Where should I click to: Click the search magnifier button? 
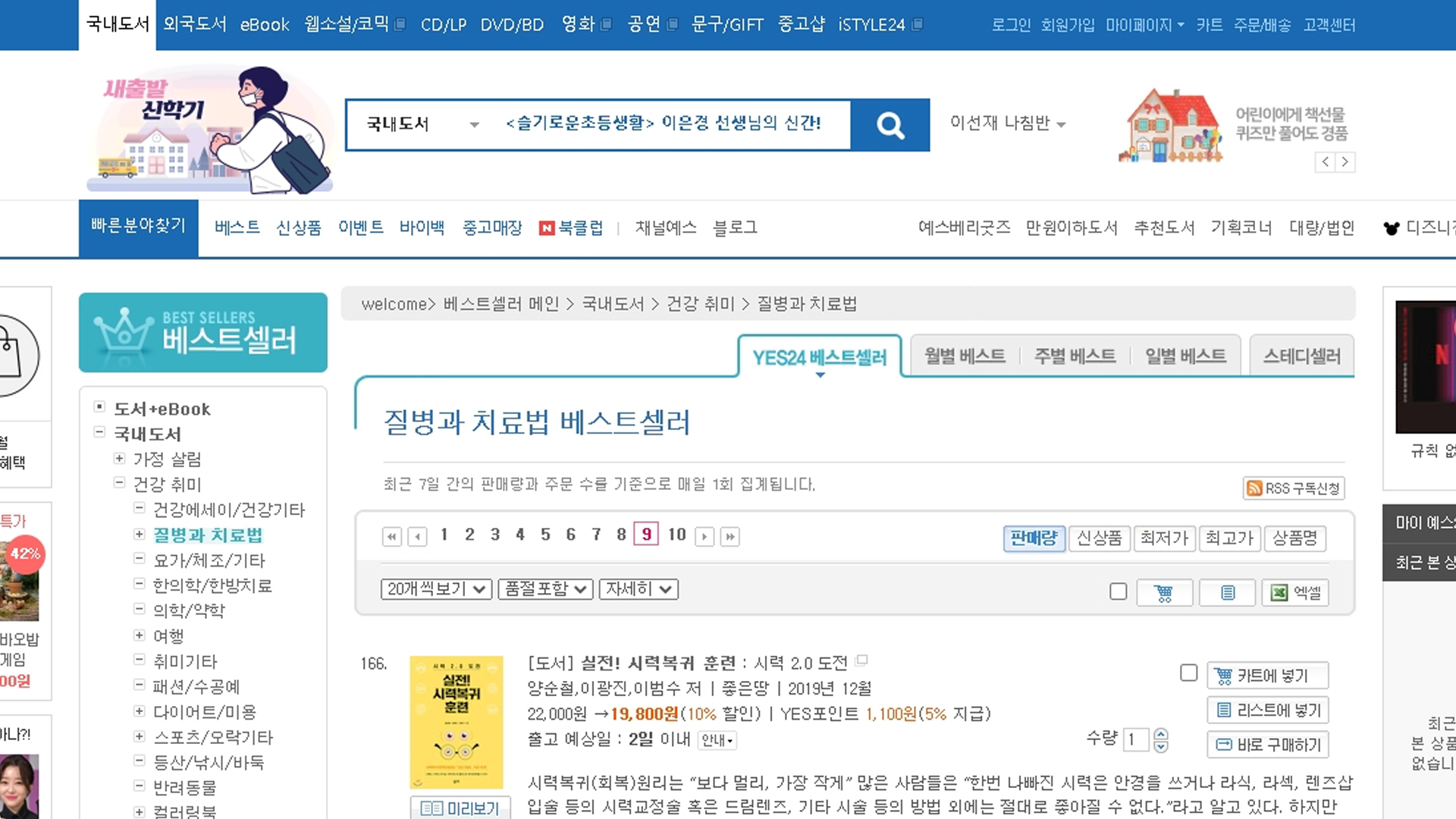coord(890,125)
